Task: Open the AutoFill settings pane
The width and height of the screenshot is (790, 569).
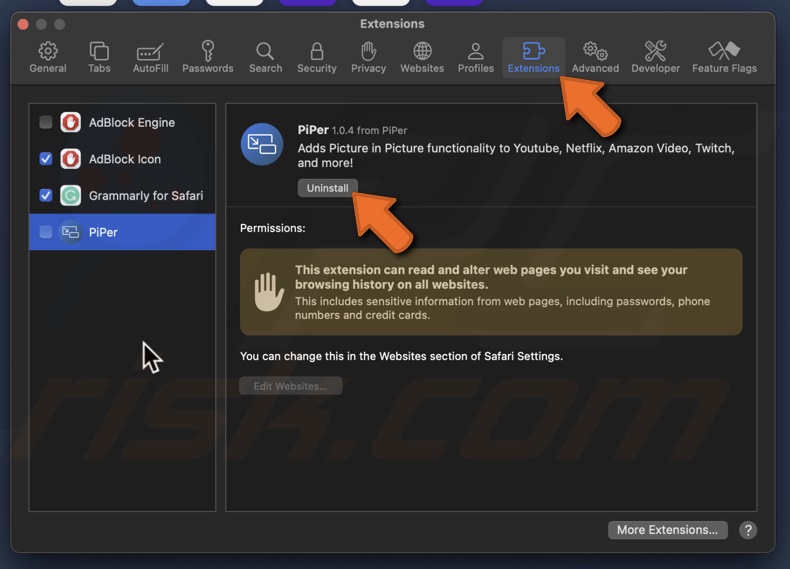Action: [150, 57]
